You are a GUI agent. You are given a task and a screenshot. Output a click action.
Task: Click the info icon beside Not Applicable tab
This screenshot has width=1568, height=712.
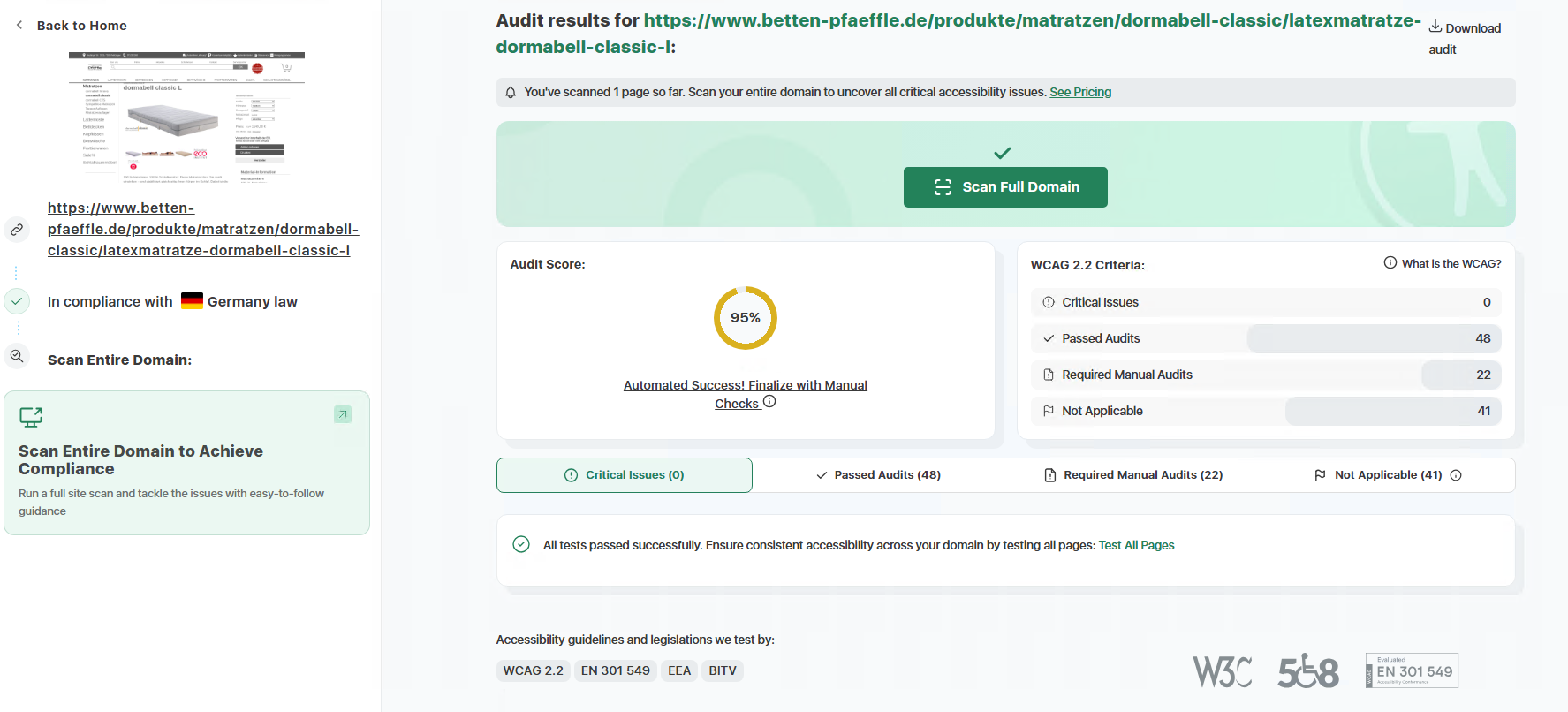coord(1456,475)
